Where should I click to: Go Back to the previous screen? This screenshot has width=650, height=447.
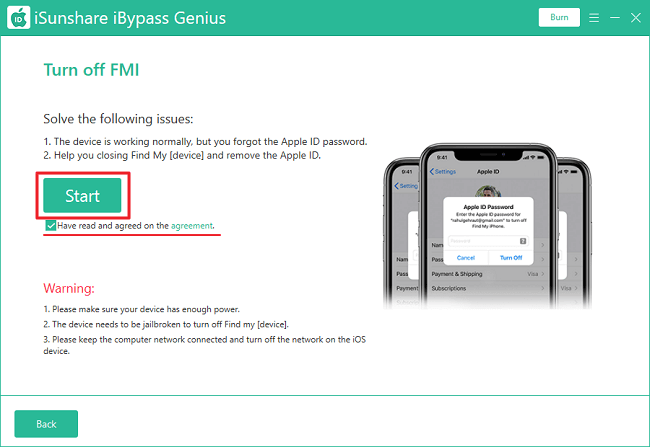point(46,424)
